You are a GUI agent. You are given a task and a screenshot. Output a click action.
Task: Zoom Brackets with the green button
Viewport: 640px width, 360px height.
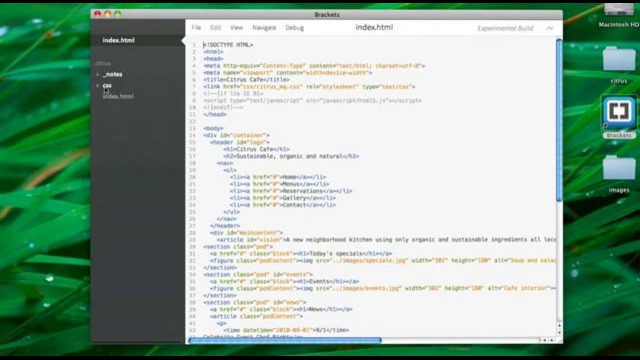118,14
